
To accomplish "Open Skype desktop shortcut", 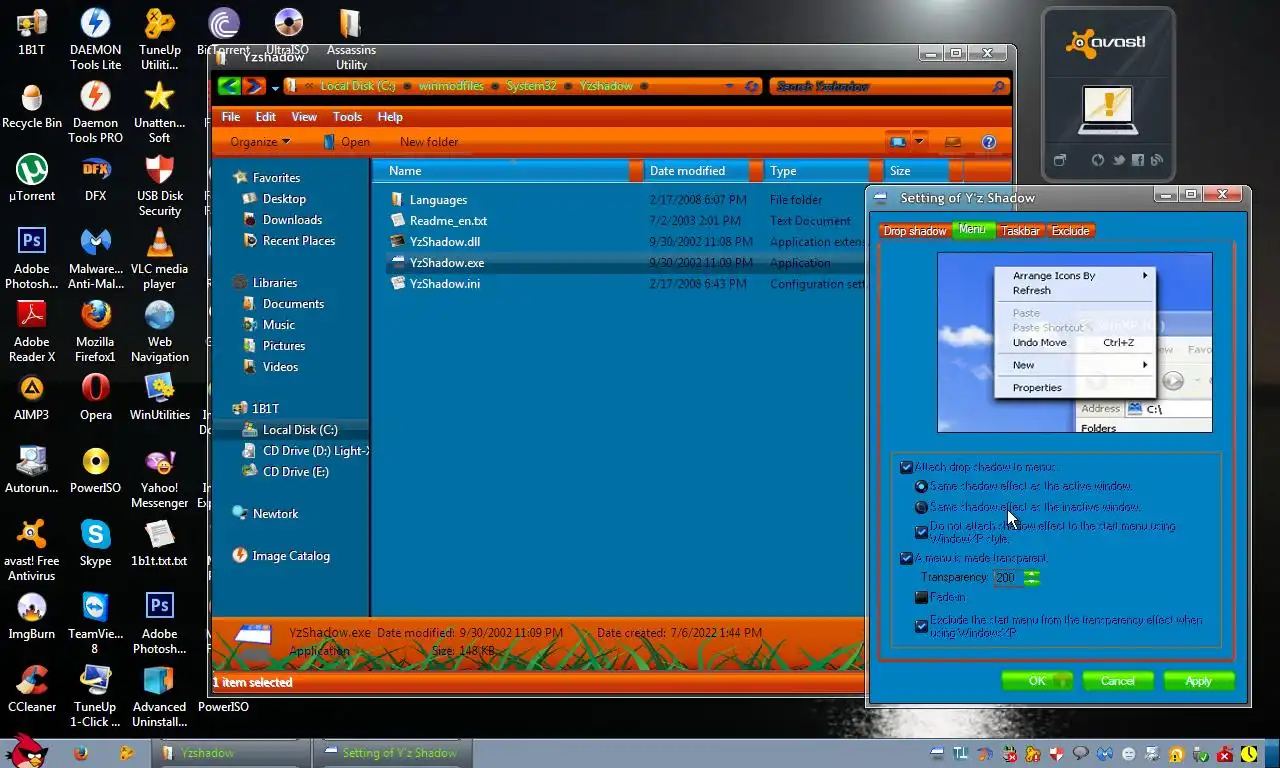I will click(x=96, y=543).
